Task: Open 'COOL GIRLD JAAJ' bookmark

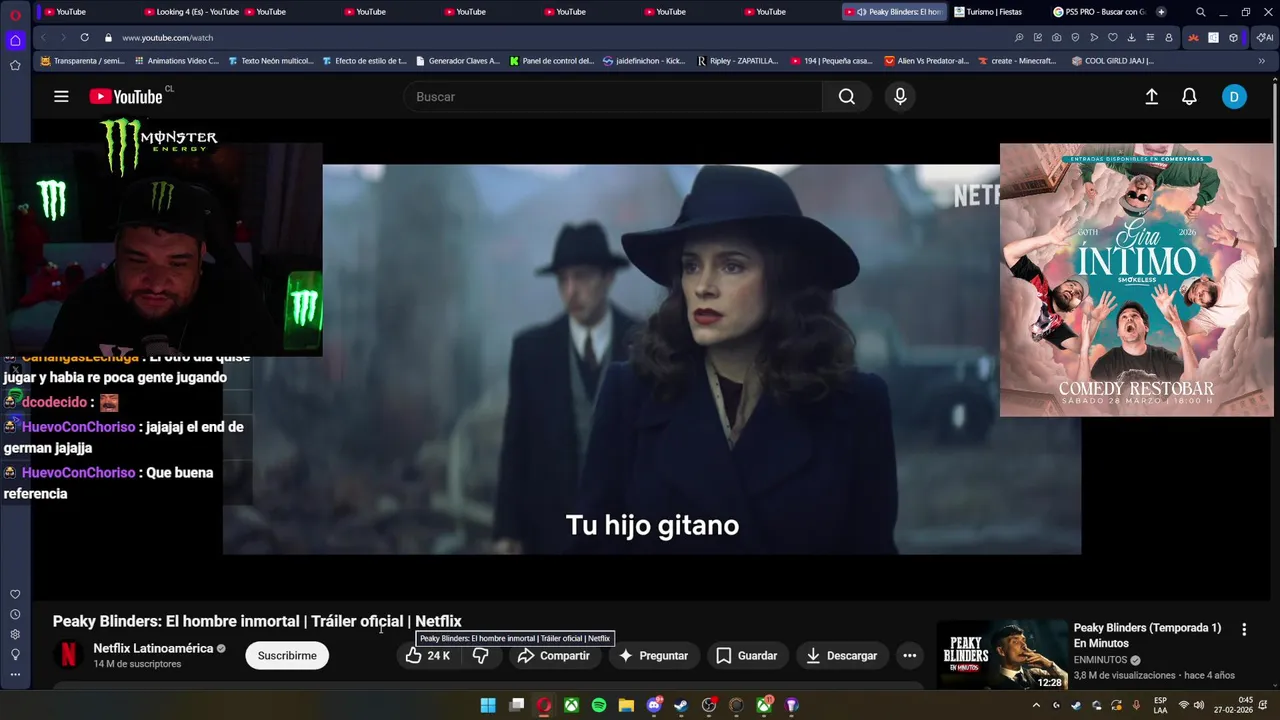Action: 1112,61
